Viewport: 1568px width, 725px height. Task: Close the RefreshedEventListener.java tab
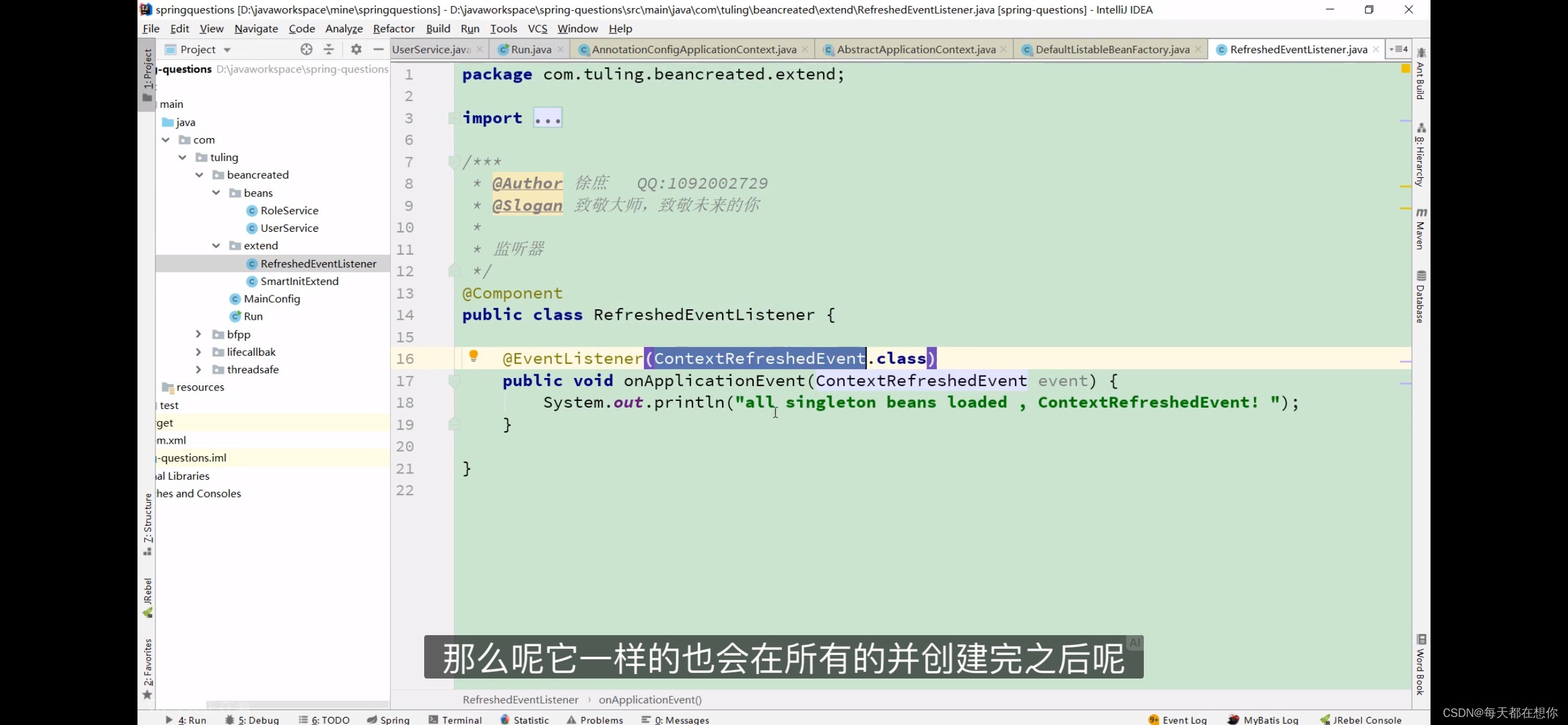tap(1376, 50)
